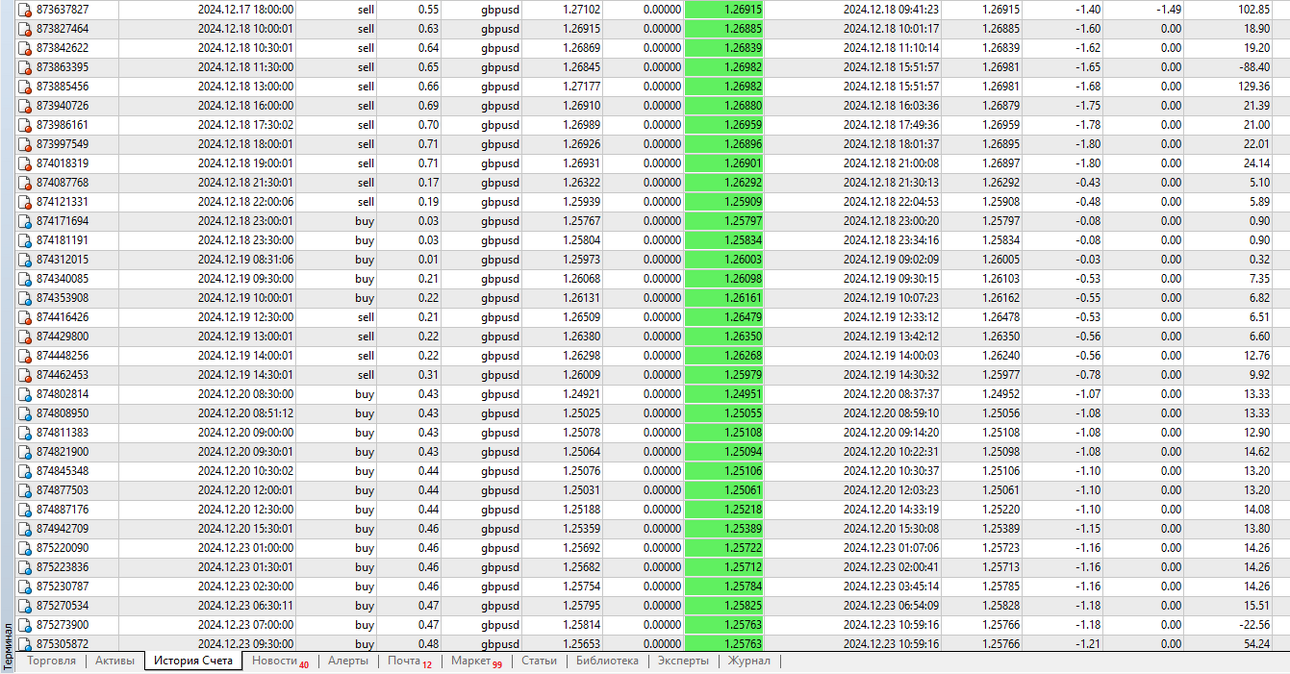Image resolution: width=1290 pixels, height=674 pixels.
Task: Click ticket number 875273900
Action: click(62, 625)
